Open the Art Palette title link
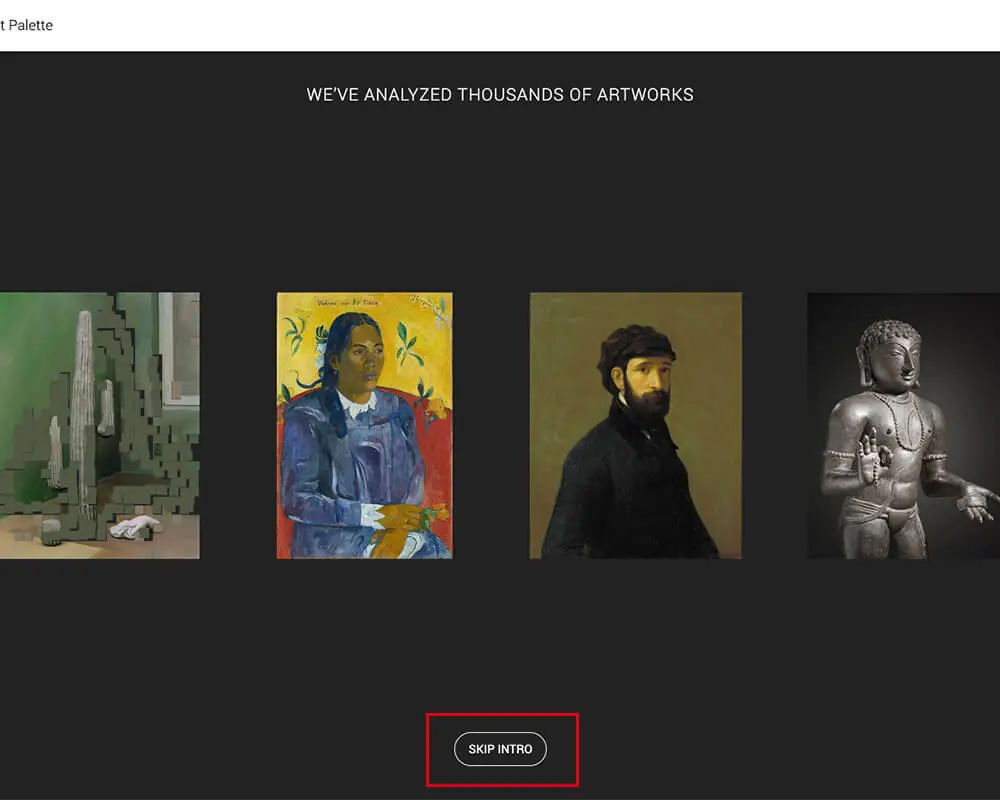1000x800 pixels. tap(26, 26)
